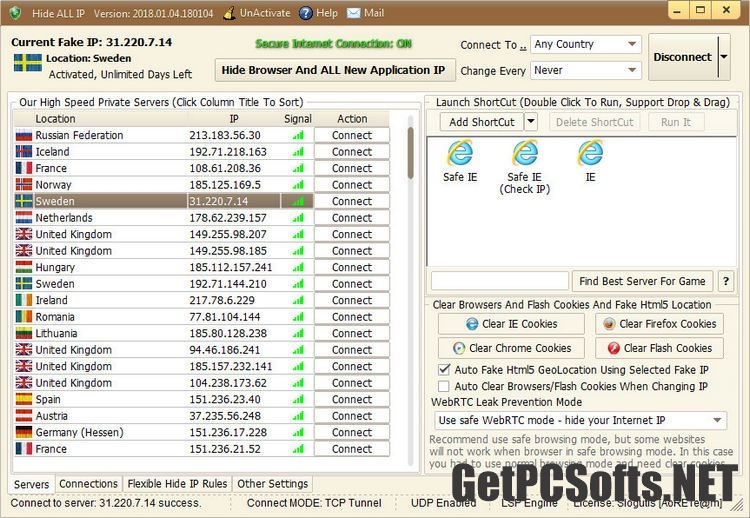Sort servers by Location column
The image size is (750, 518).
click(100, 119)
